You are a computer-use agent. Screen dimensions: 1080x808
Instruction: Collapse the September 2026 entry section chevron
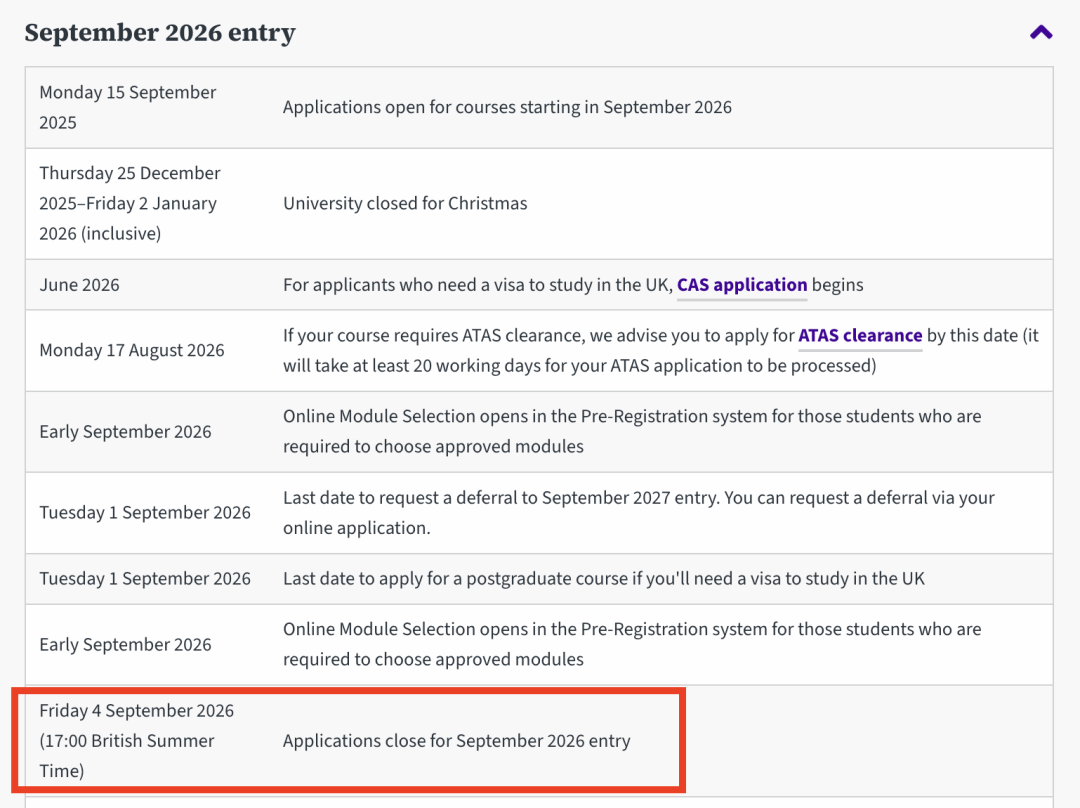(1041, 32)
